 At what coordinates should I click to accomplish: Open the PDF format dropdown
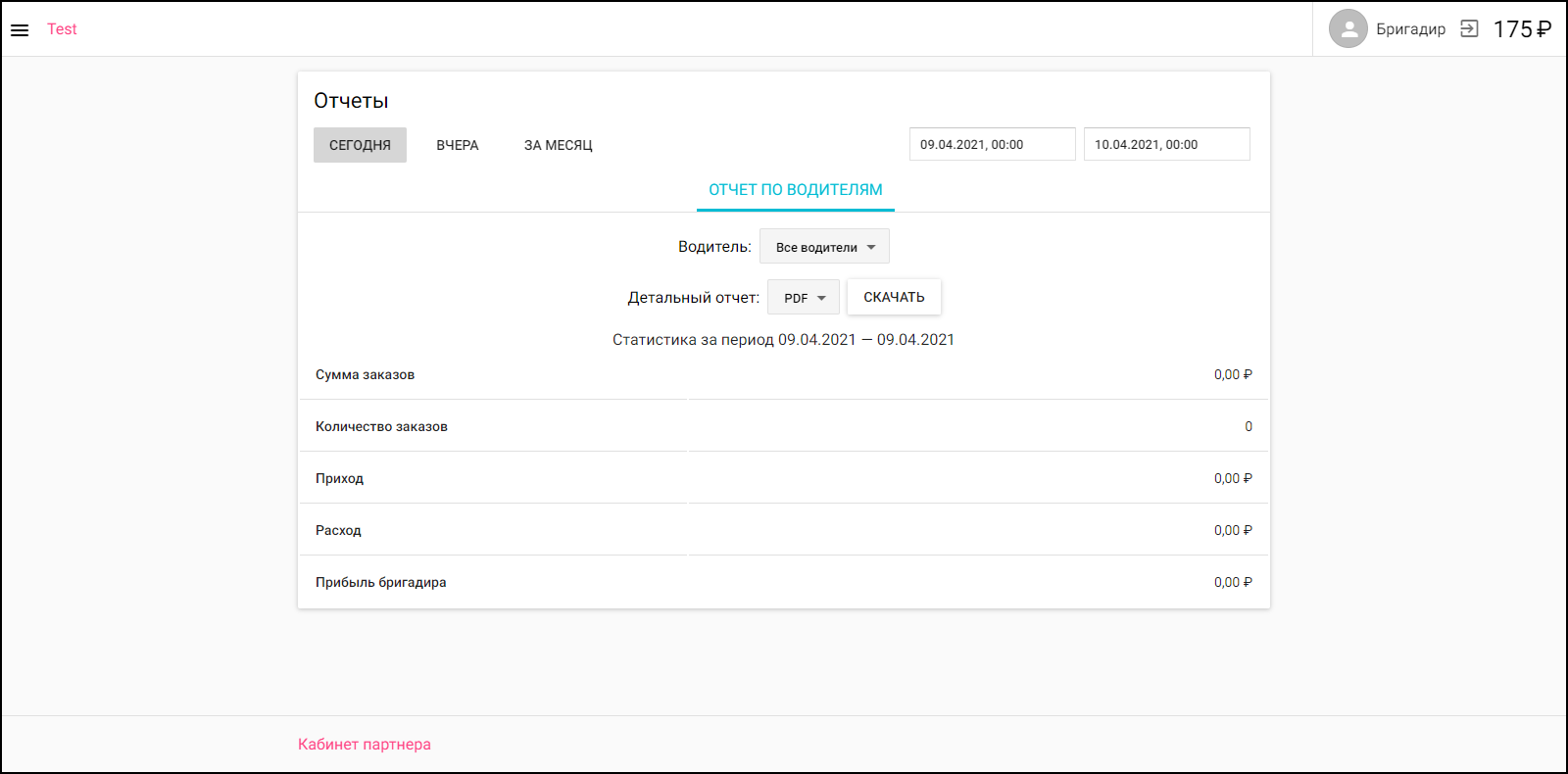[x=804, y=298]
